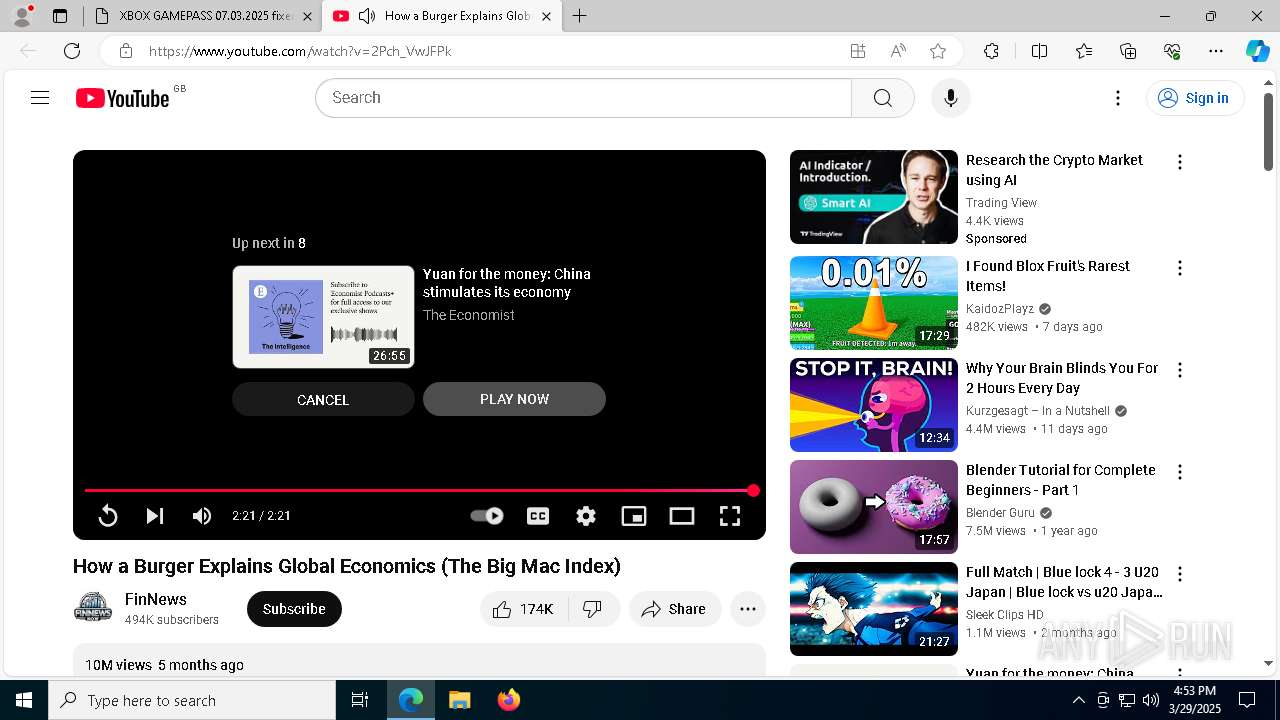Viewport: 1280px width, 720px height.
Task: Open browser Collections
Action: tap(1128, 51)
